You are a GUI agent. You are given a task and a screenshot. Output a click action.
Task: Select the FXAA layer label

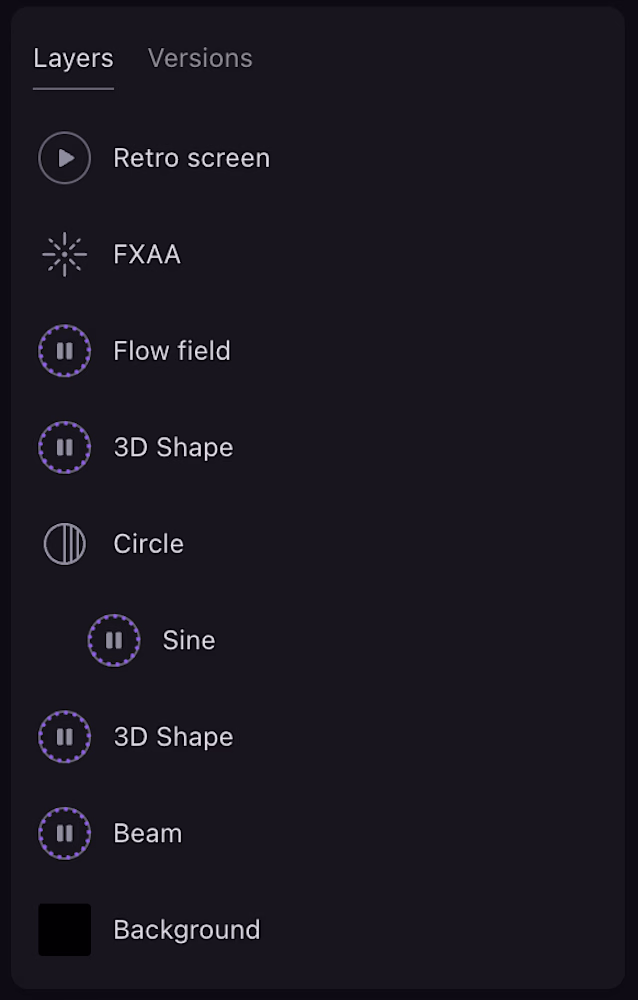pyautogui.click(x=147, y=255)
